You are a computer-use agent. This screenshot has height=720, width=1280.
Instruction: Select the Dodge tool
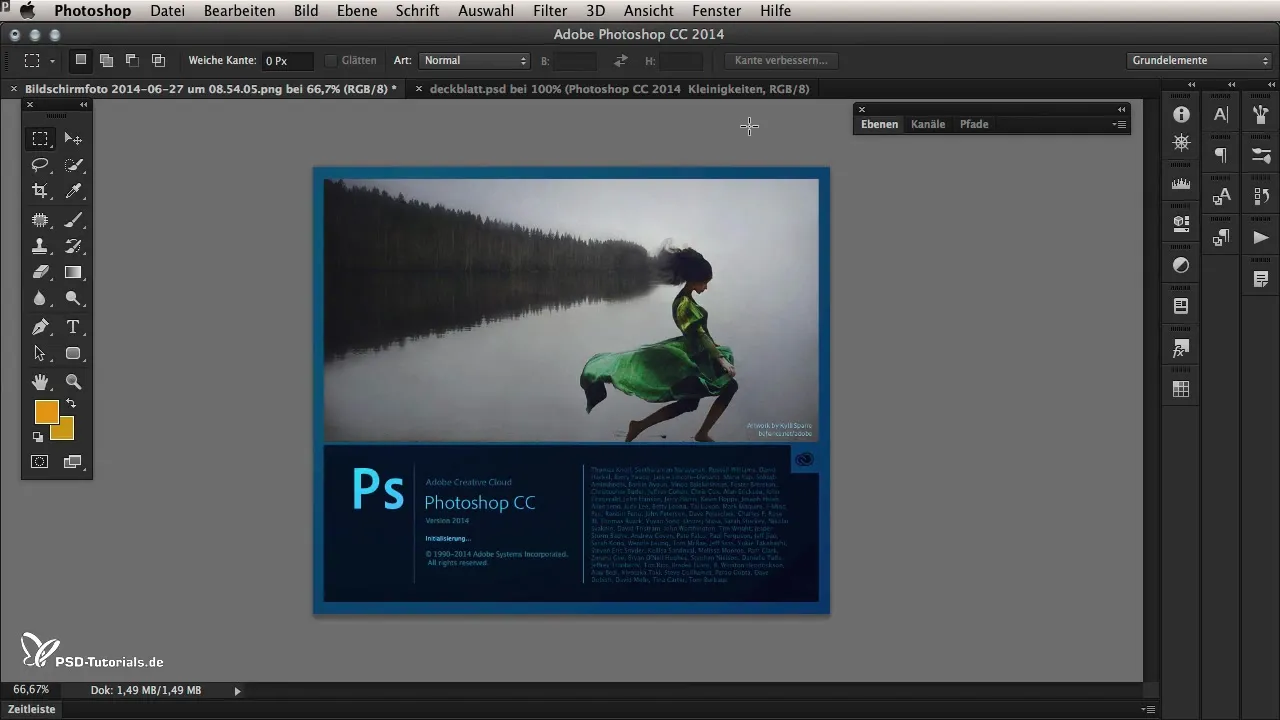[73, 298]
